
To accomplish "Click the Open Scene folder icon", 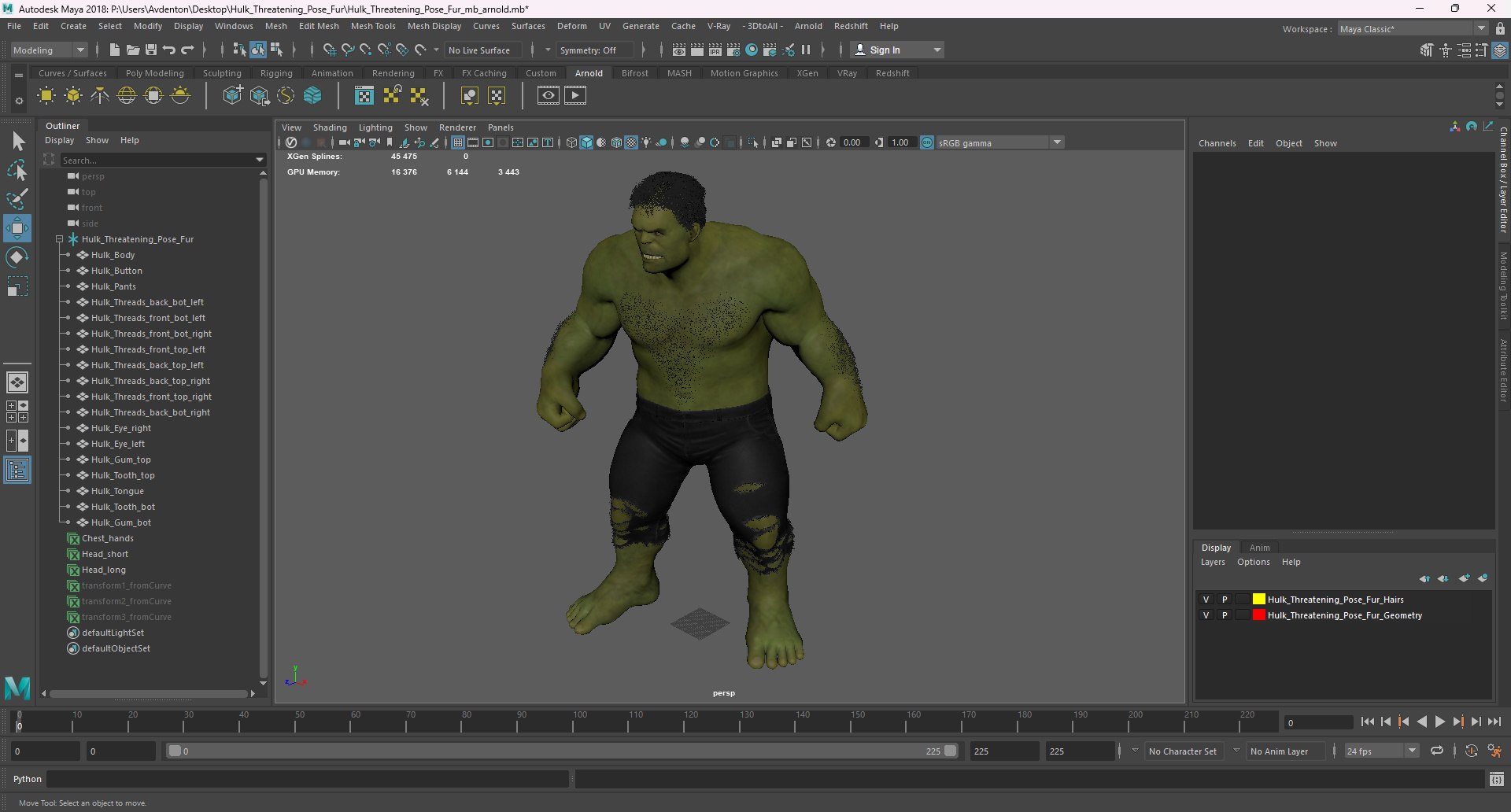I will pos(133,50).
